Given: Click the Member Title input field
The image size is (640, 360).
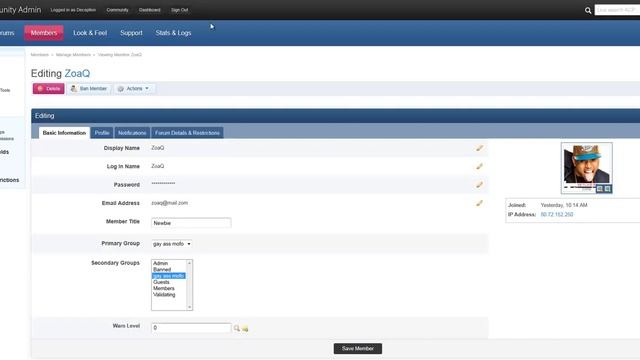Looking at the screenshot, I should [191, 223].
